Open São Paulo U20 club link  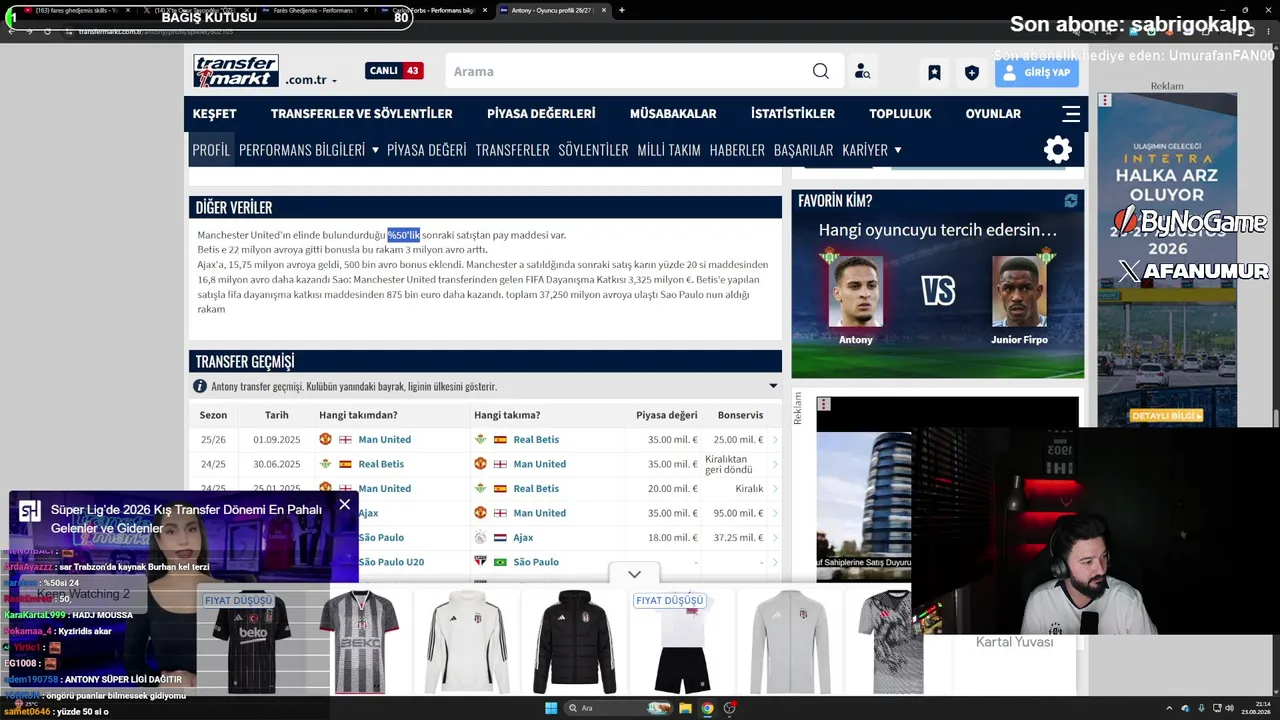pyautogui.click(x=391, y=562)
